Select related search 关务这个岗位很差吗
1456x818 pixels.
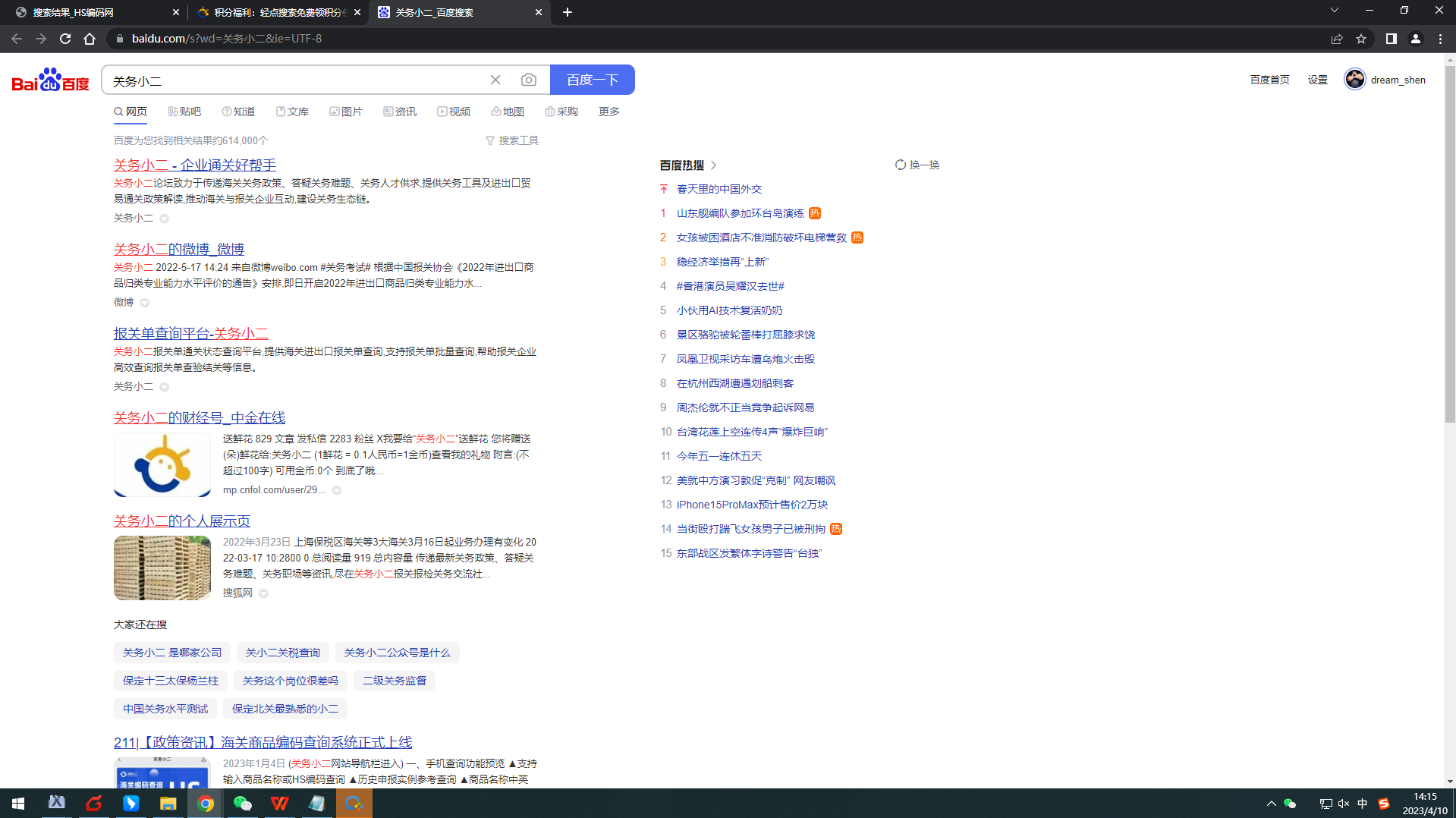pos(291,681)
